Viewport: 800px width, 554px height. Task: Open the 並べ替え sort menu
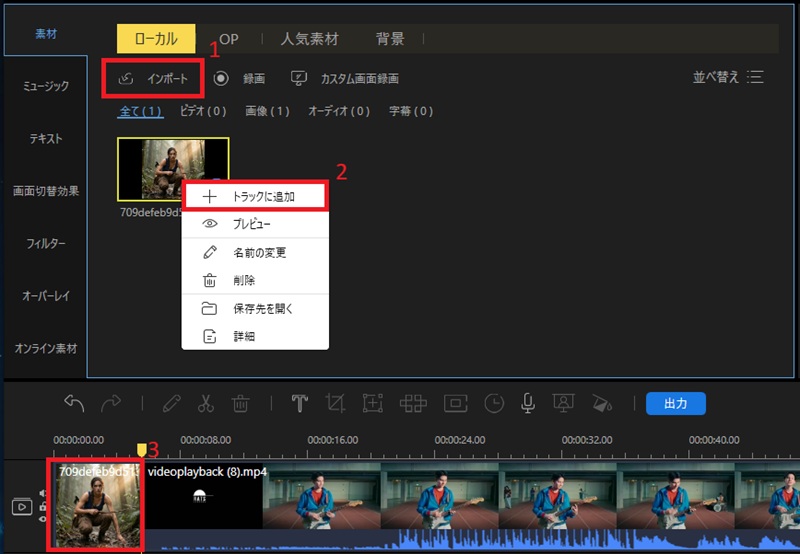pyautogui.click(x=728, y=77)
